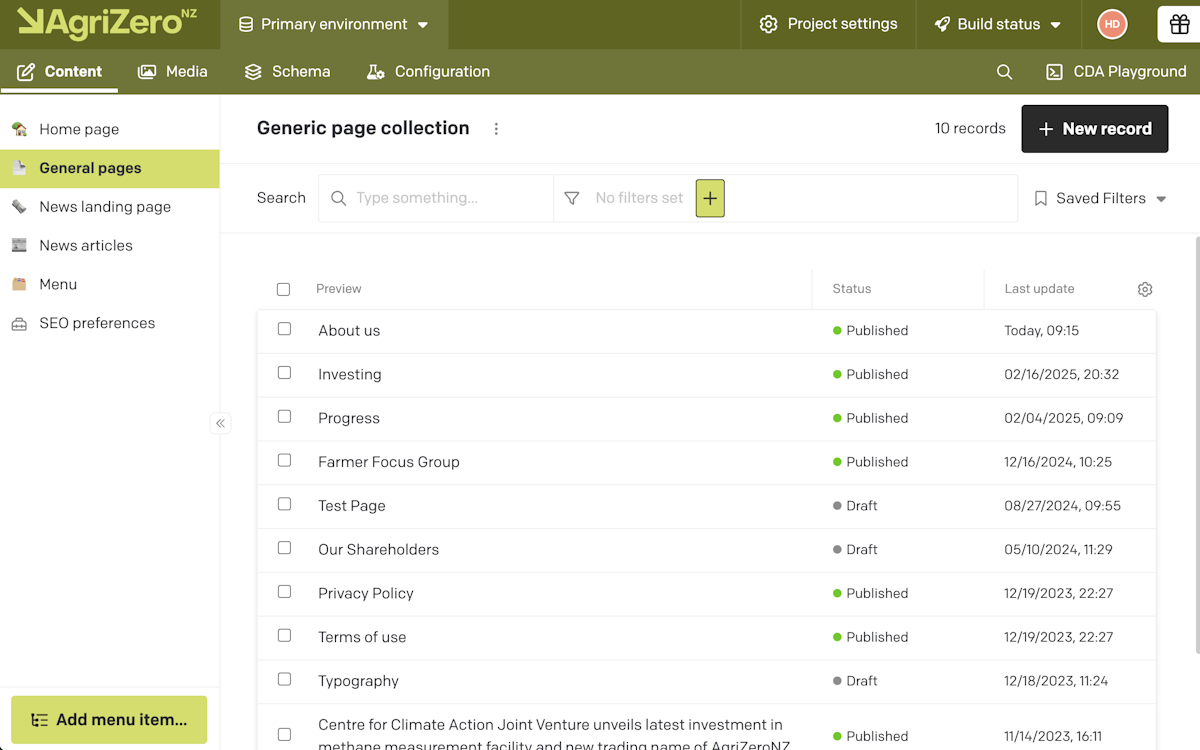Check the Farmer Focus Group row checkbox
The height and width of the screenshot is (750, 1200).
click(284, 460)
